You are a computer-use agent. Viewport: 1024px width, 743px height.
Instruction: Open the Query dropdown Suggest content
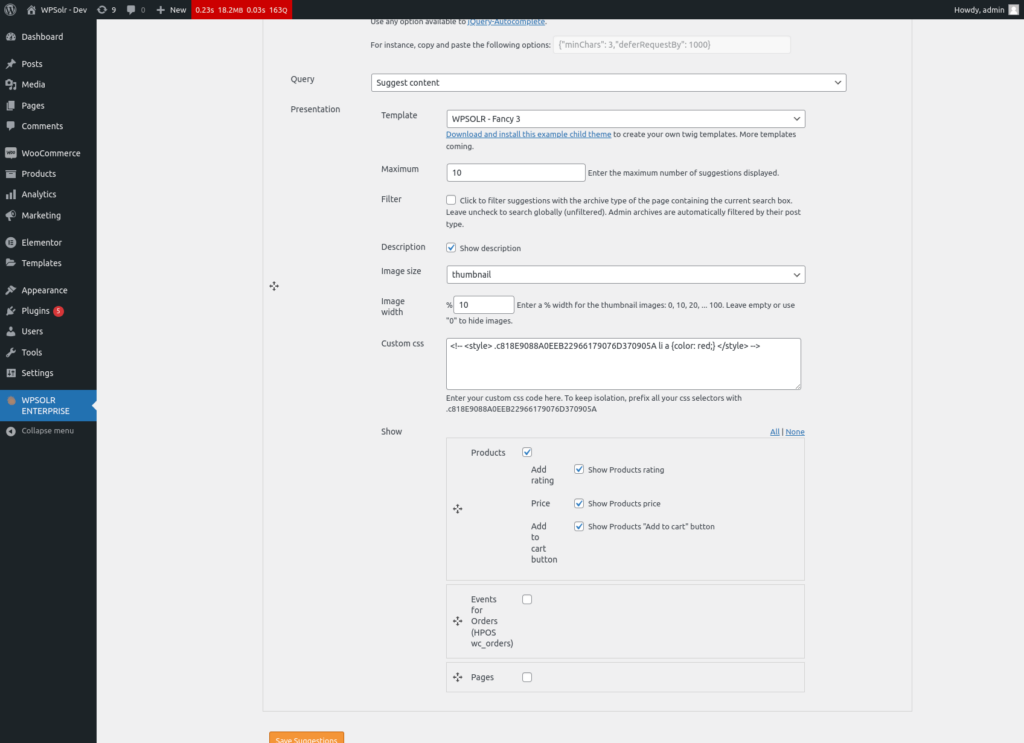(x=608, y=82)
